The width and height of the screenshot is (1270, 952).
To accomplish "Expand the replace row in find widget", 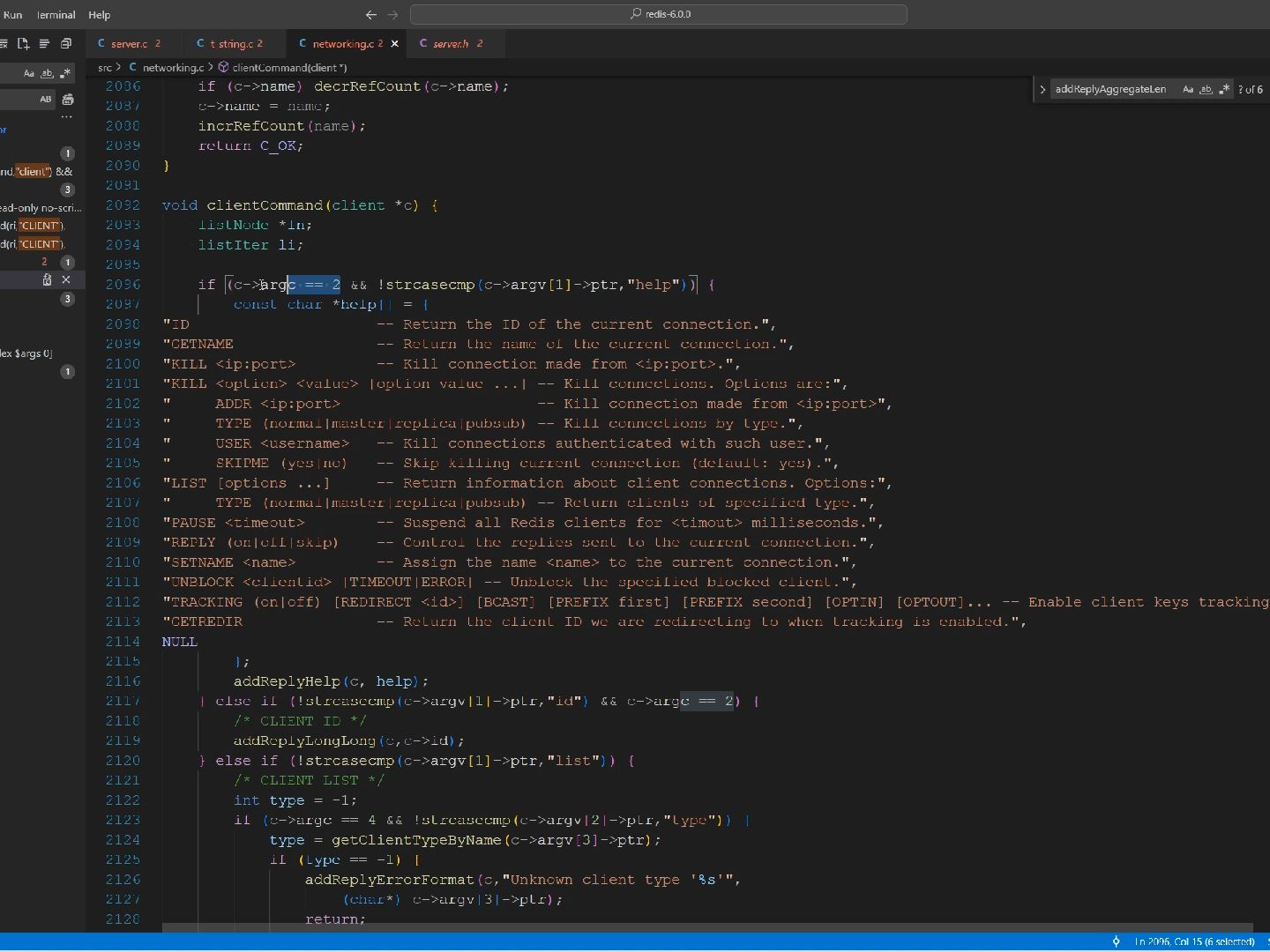I will 1042,89.
